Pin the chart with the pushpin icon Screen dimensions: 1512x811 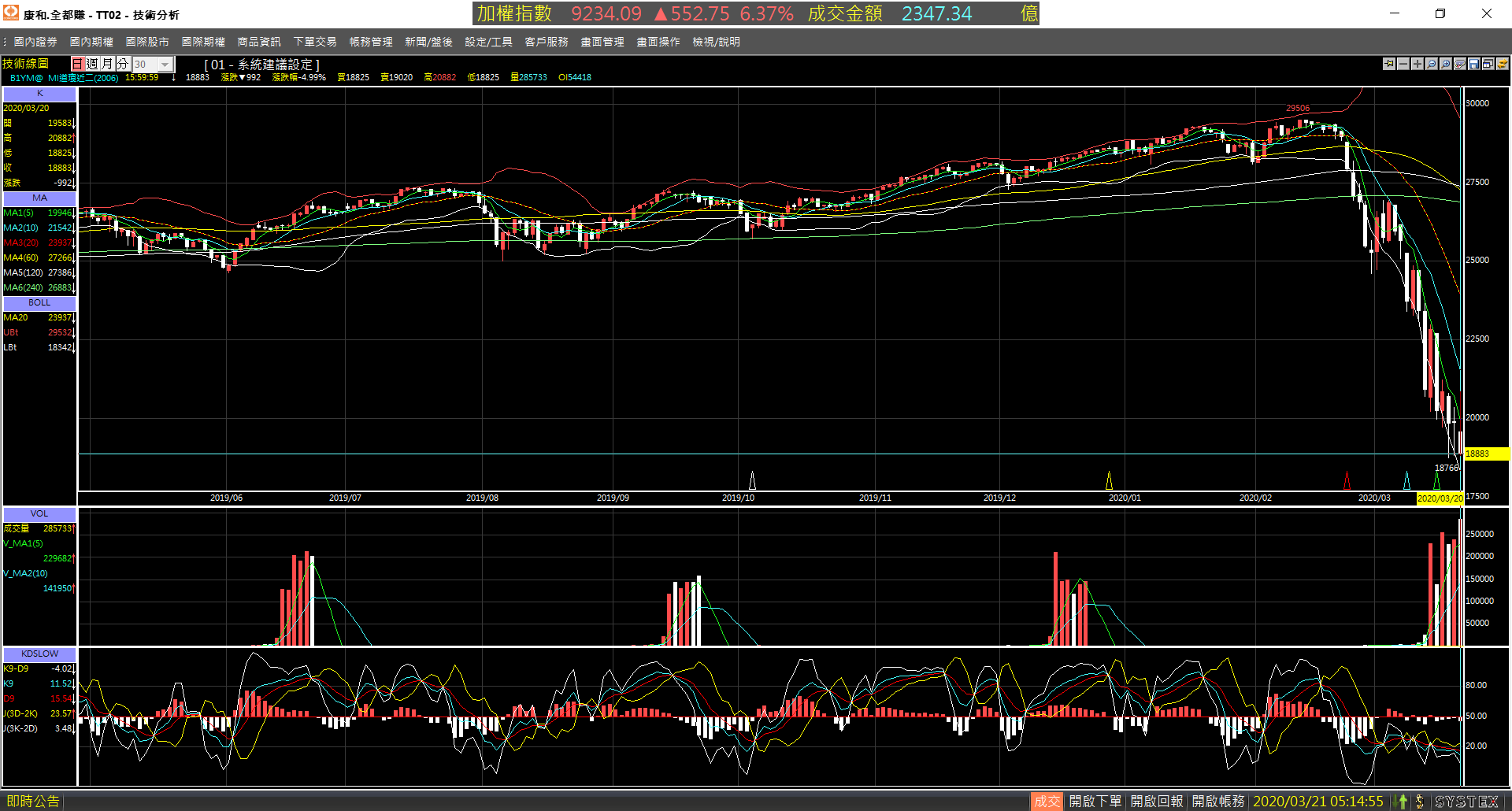pos(1389,64)
